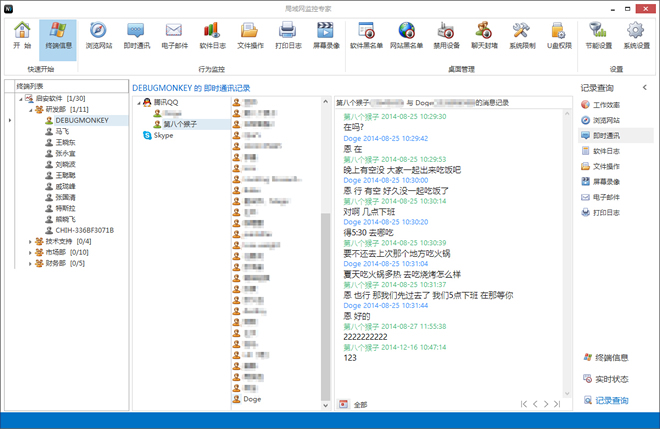This screenshot has height=429, width=660.
Task: Open 电子邮件 email monitoring
Action: tap(173, 35)
